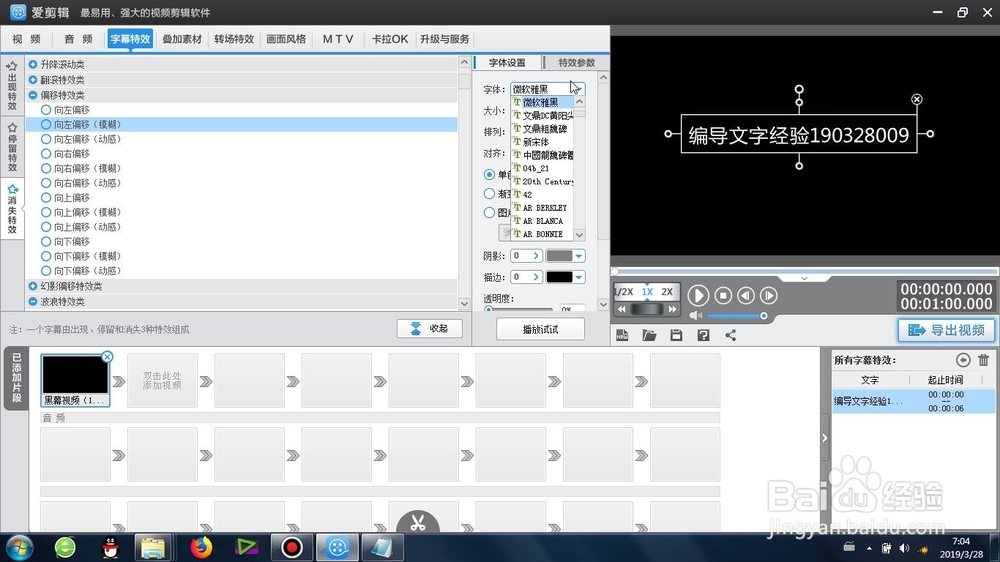Set playback speed to 1/2X
1000x562 pixels.
coord(624,292)
